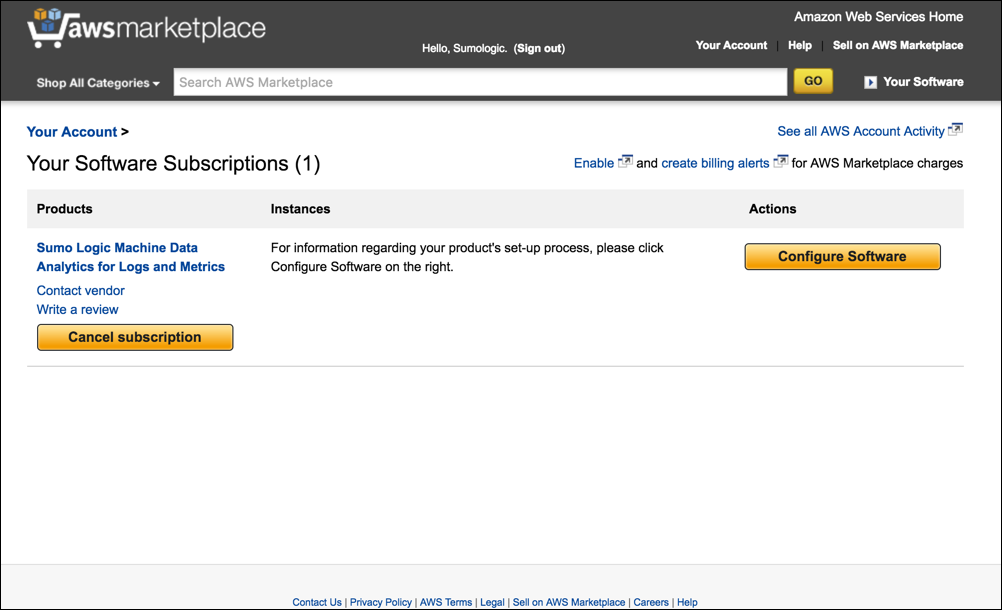Select Sell on AWS Marketplace in the header
Image resolution: width=1002 pixels, height=610 pixels.
[x=896, y=45]
